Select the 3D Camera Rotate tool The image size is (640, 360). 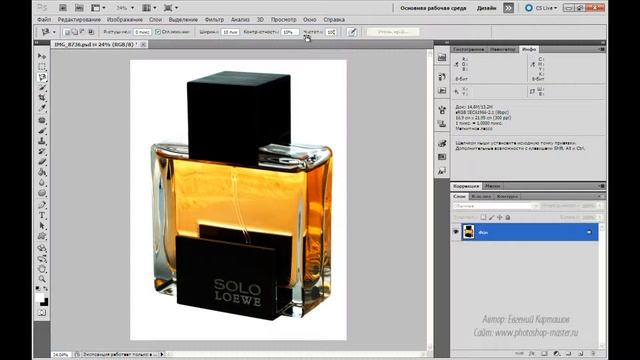click(42, 259)
